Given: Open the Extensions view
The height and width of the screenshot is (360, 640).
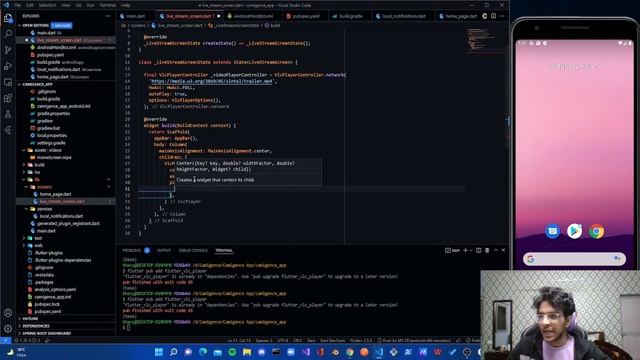Looking at the screenshot, I should point(8,98).
